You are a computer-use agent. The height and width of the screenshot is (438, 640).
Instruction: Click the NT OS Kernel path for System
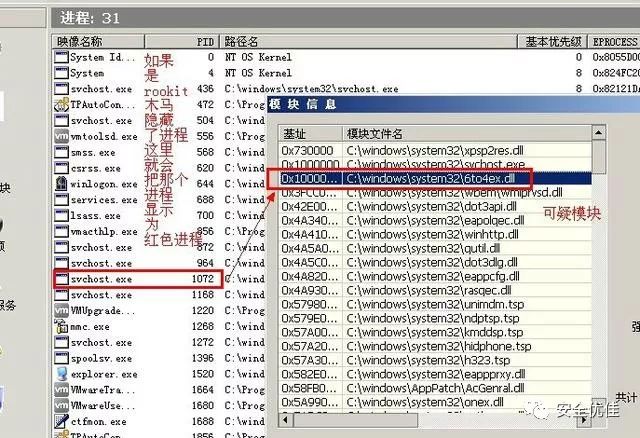click(x=258, y=73)
